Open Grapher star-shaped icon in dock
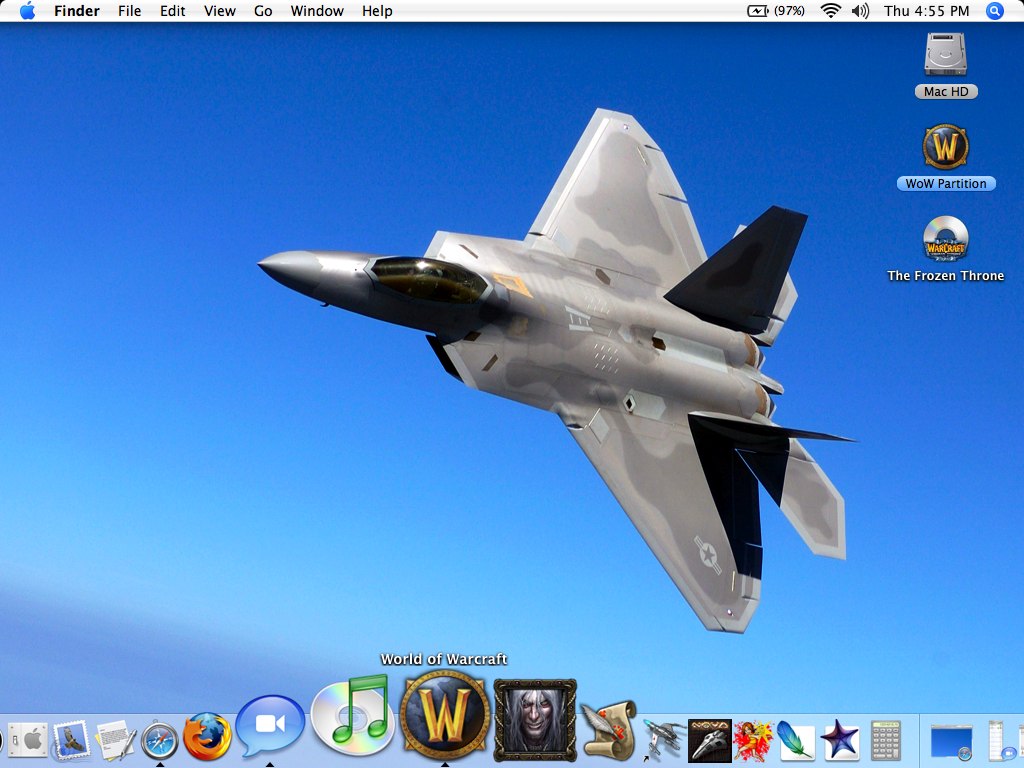This screenshot has height=768, width=1024. pos(840,741)
